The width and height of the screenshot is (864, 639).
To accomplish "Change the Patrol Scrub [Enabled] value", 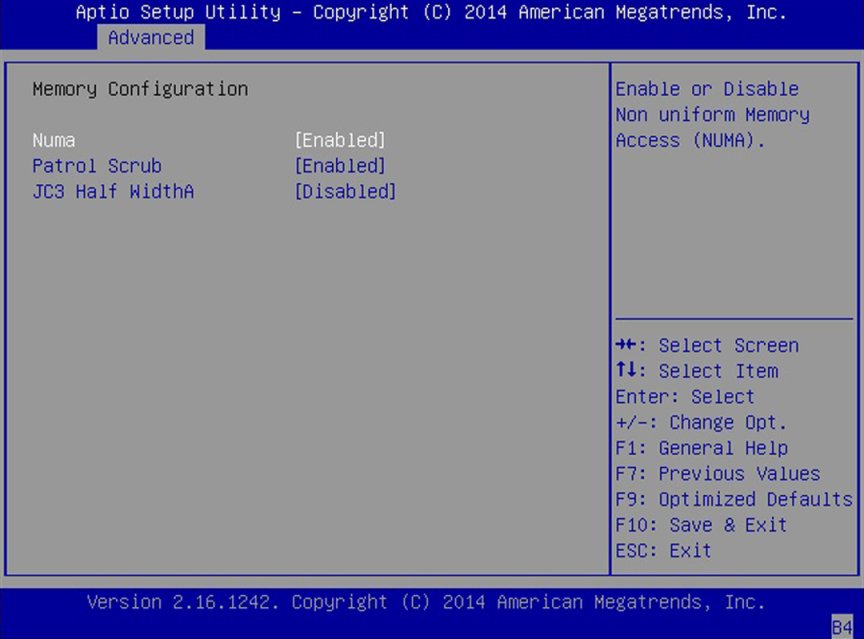I will (339, 166).
